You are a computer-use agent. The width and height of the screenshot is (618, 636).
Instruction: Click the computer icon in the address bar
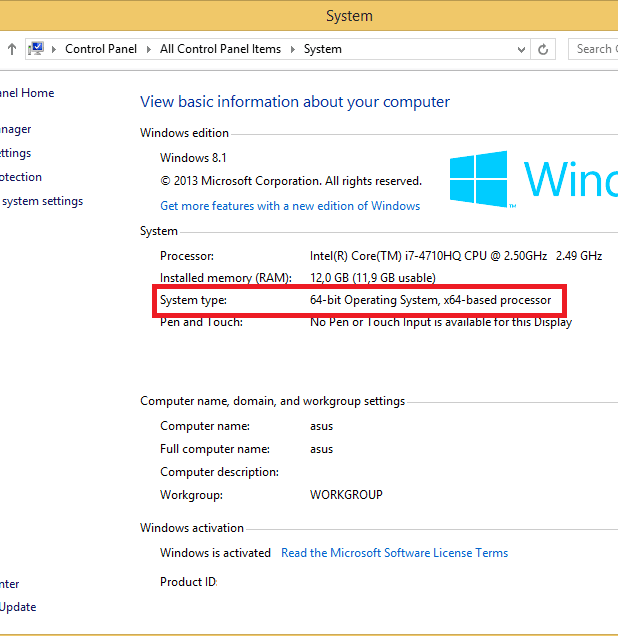pyautogui.click(x=37, y=49)
